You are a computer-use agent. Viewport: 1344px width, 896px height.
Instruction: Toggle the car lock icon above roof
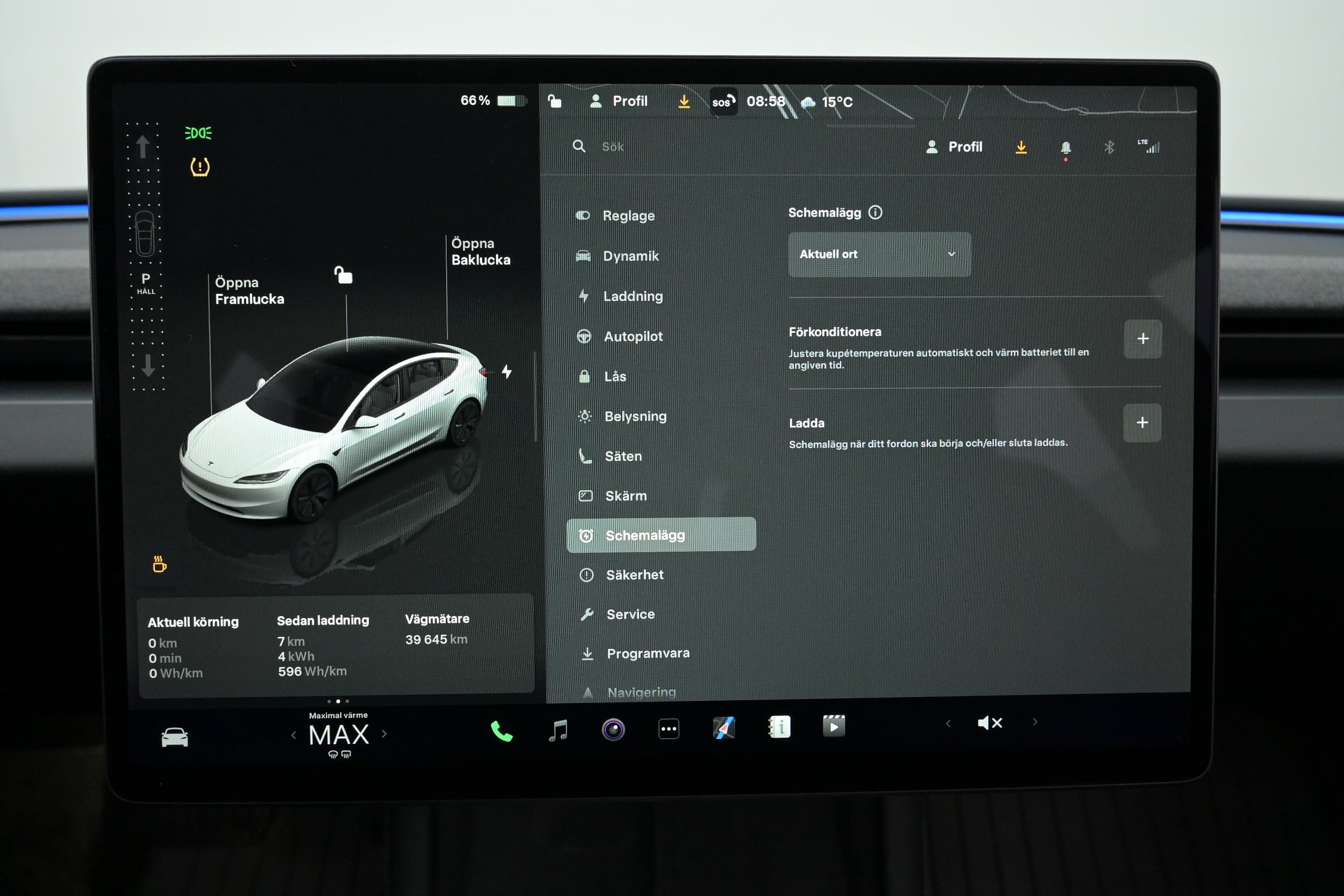point(344,275)
